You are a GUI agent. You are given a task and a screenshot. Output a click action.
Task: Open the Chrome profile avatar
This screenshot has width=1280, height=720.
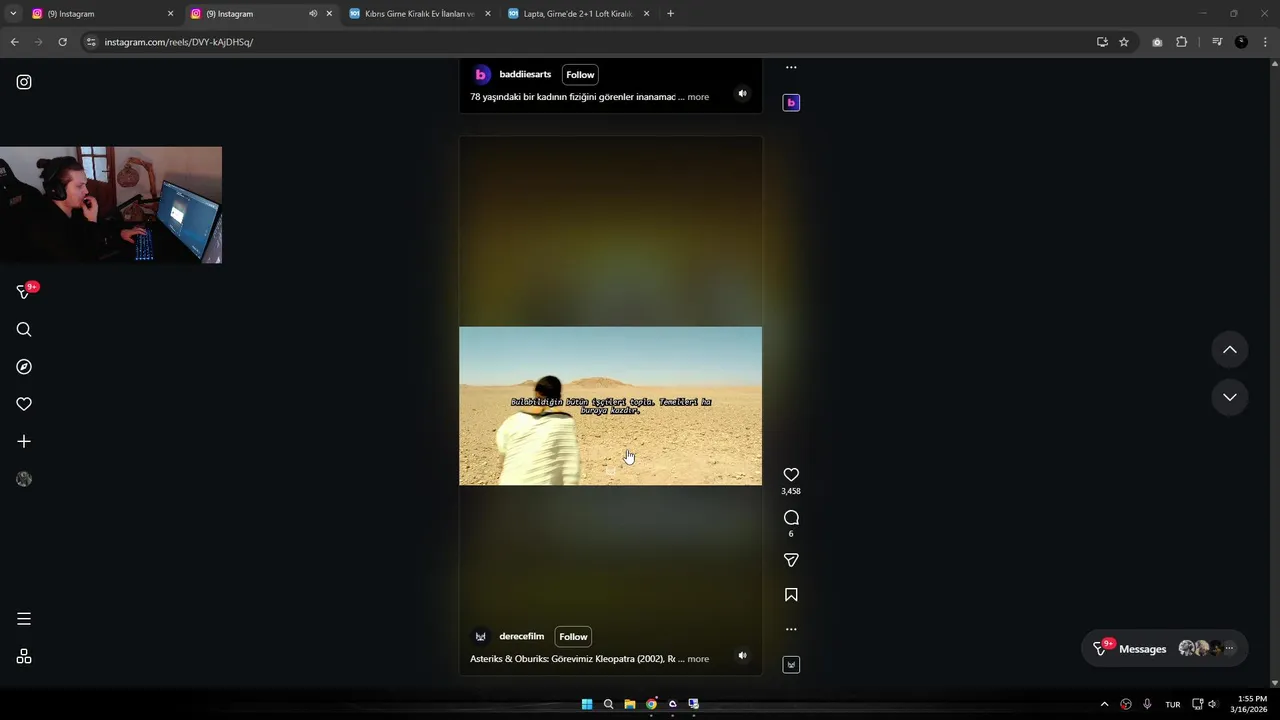(1241, 42)
